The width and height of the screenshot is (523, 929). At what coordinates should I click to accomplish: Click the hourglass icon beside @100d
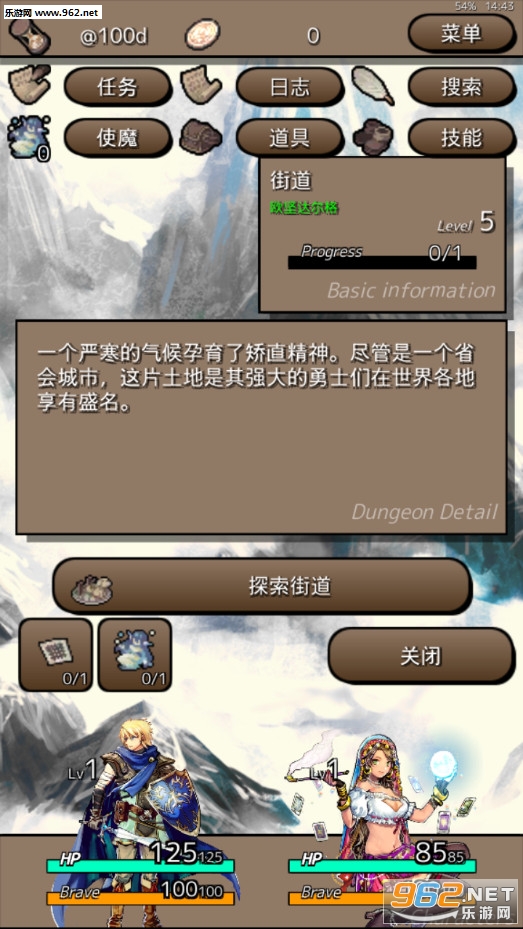[31, 36]
